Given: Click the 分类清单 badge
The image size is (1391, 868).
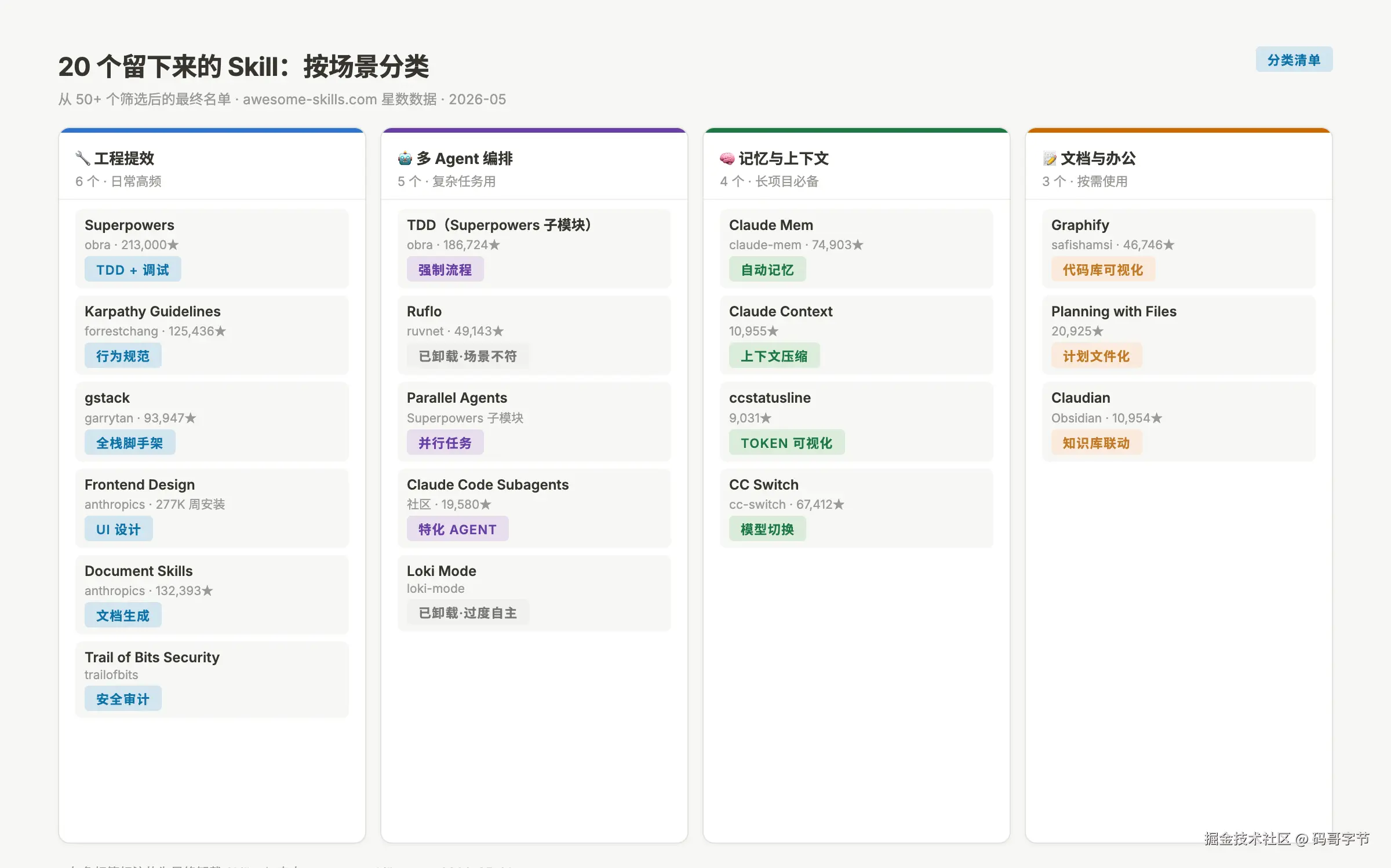Looking at the screenshot, I should point(1294,60).
